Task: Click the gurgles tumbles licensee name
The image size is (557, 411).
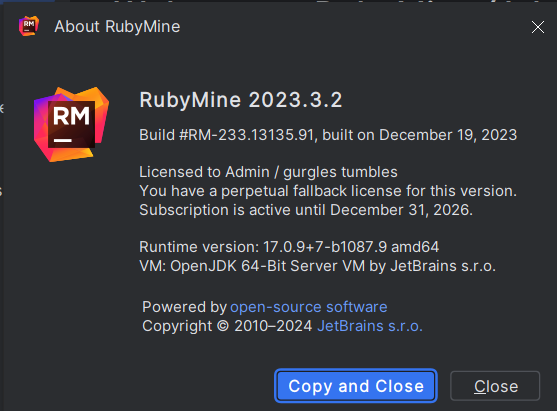Action: [340, 172]
